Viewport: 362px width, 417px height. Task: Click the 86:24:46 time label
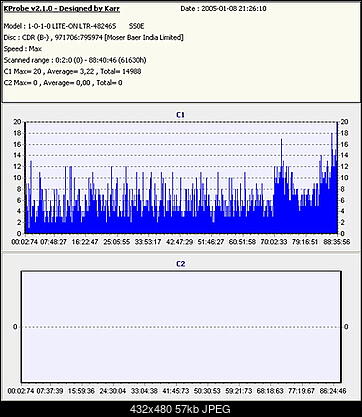click(x=333, y=391)
